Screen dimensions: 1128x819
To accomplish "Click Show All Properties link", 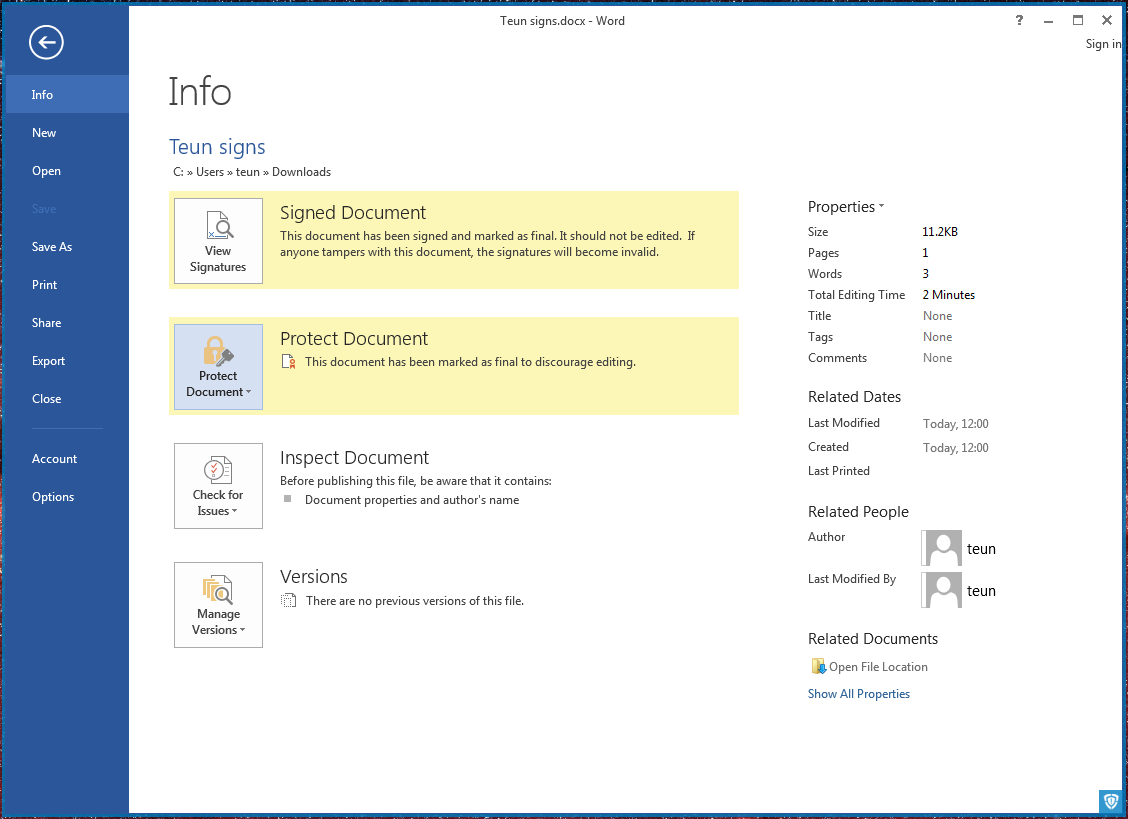I will tap(858, 694).
